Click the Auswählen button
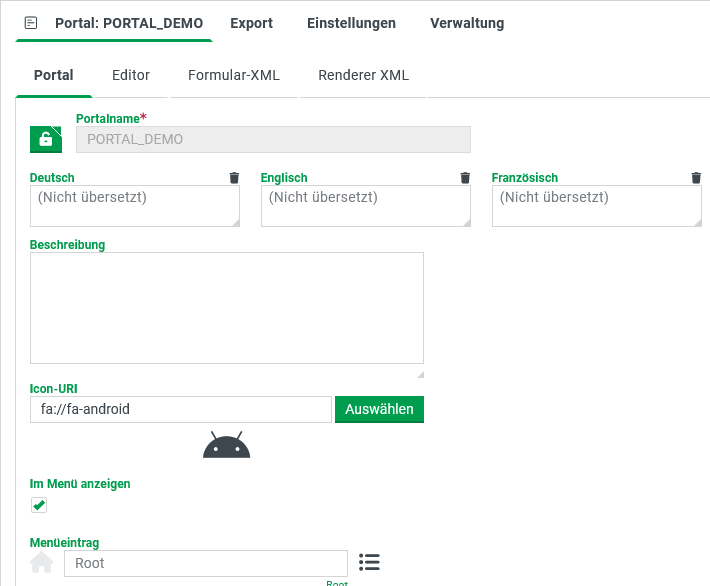 [x=379, y=409]
